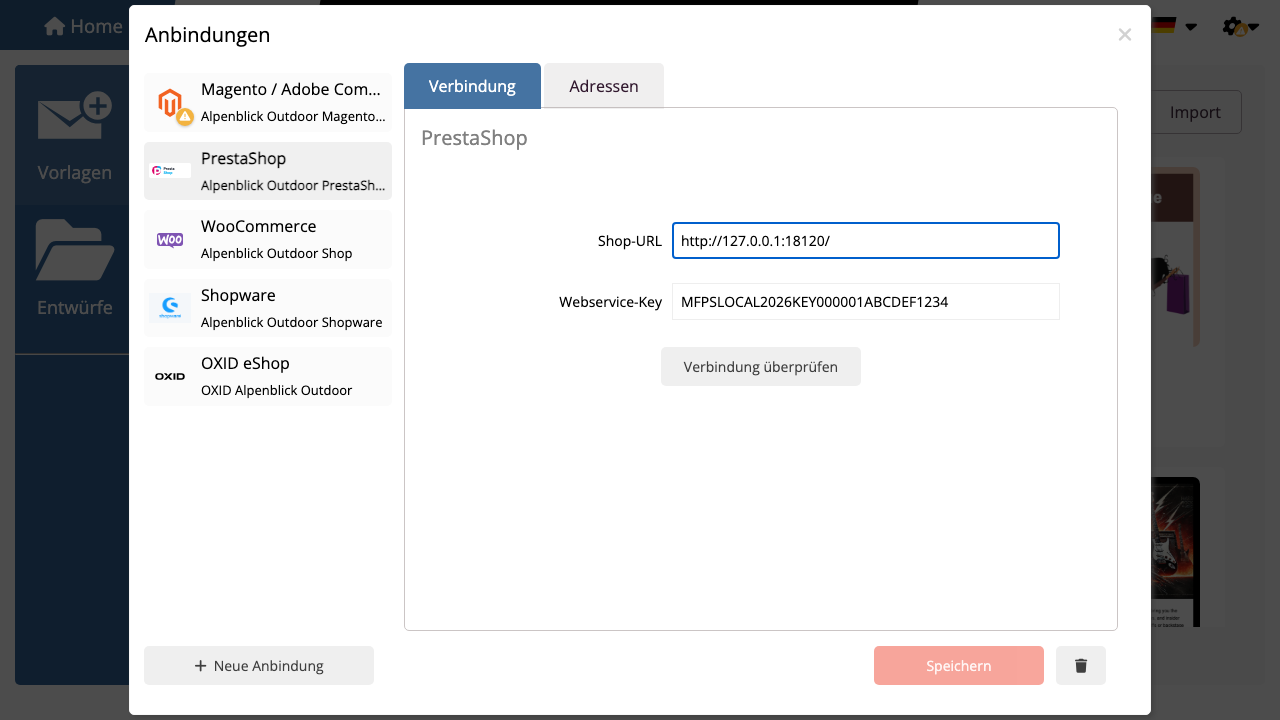Select Alpenblick Outdoor Shop WooCommerce subtitle
Viewport: 1280px width, 720px height.
coord(276,253)
